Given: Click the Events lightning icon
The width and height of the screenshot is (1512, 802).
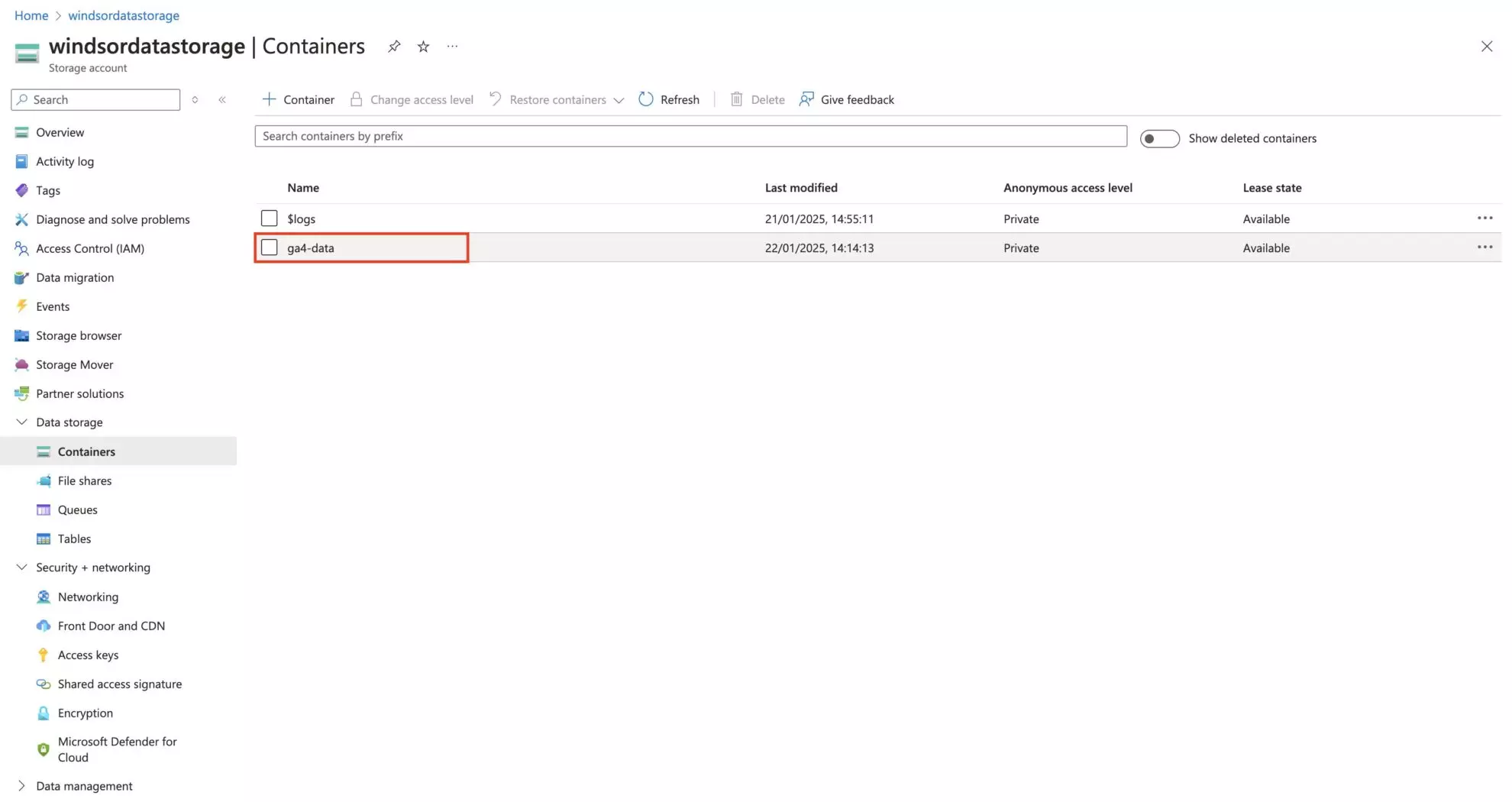Looking at the screenshot, I should pyautogui.click(x=21, y=306).
